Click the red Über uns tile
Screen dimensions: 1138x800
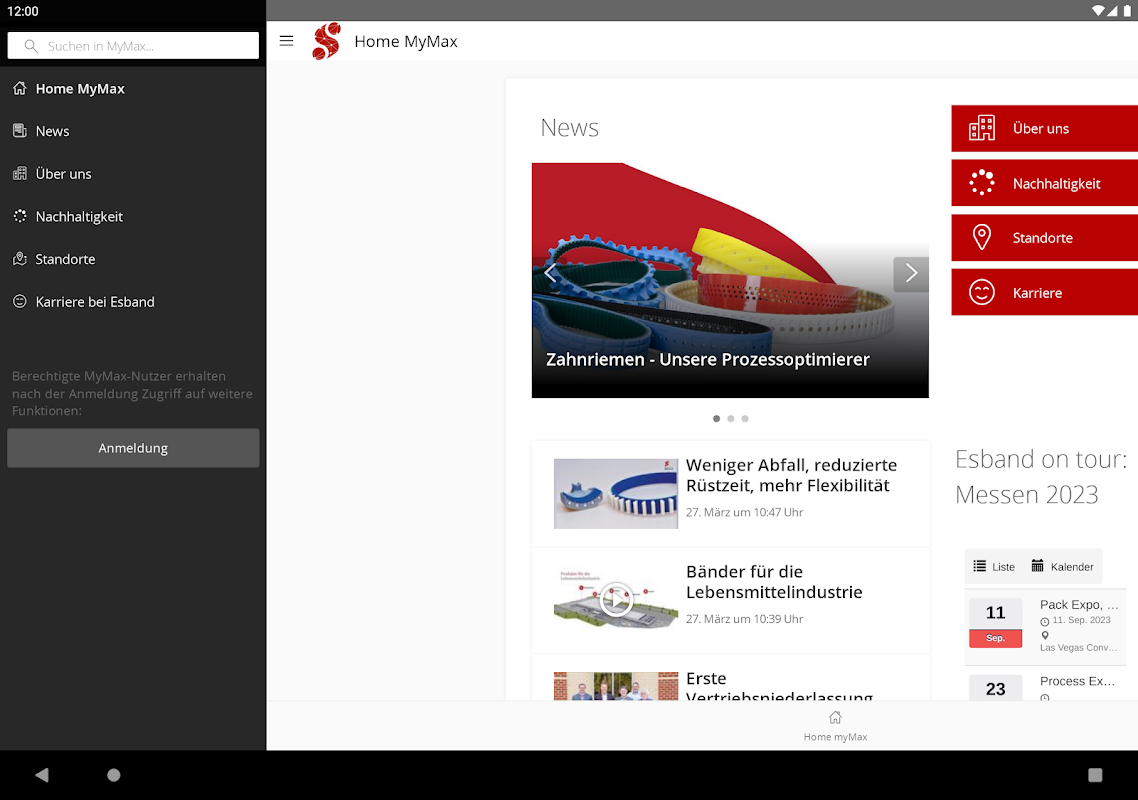tap(1044, 128)
